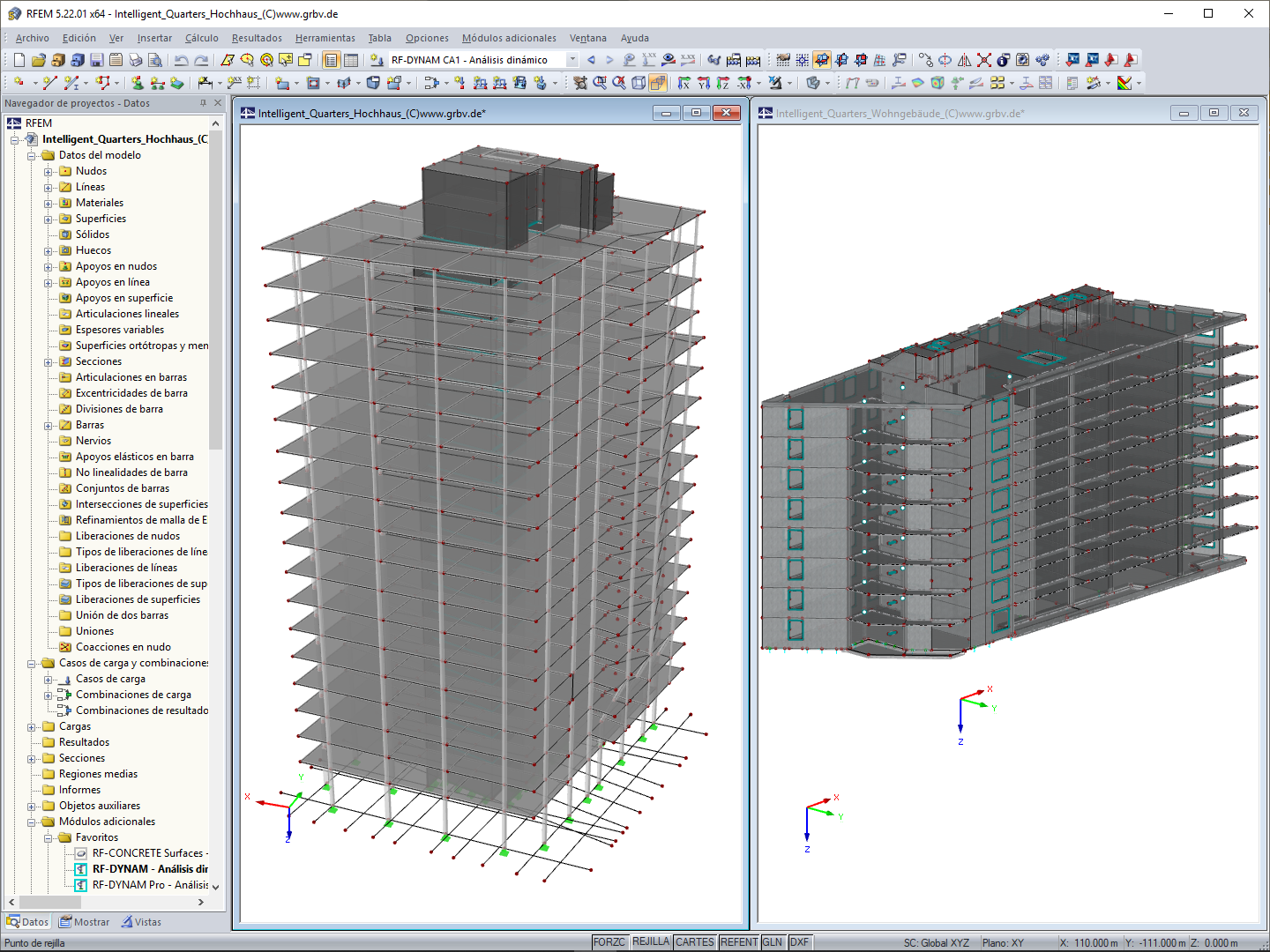Viewport: 1270px width, 952px height.
Task: Click view in Y direction icon
Action: pyautogui.click(x=704, y=83)
